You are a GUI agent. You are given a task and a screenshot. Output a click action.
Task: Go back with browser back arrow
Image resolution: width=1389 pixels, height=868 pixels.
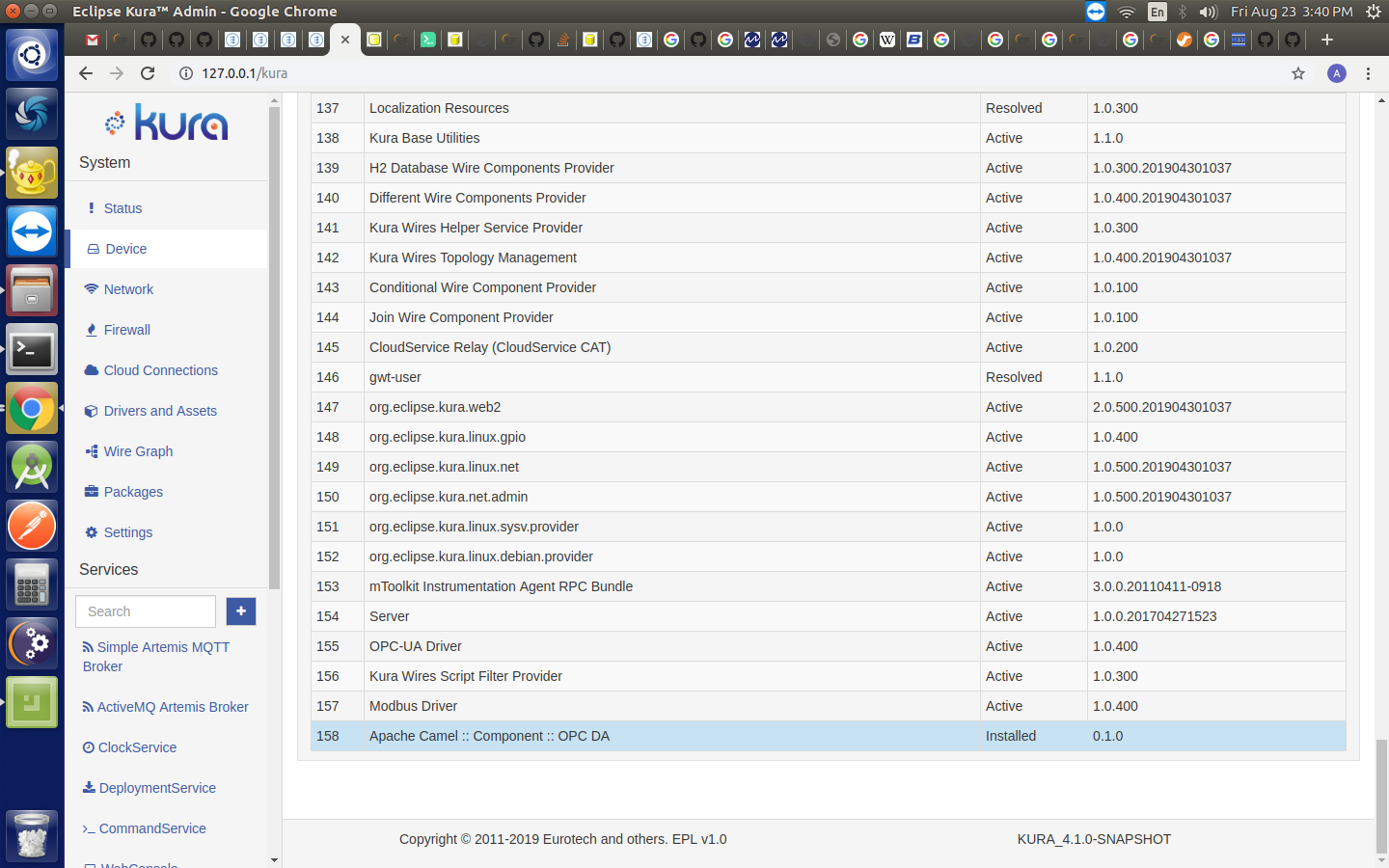point(86,73)
